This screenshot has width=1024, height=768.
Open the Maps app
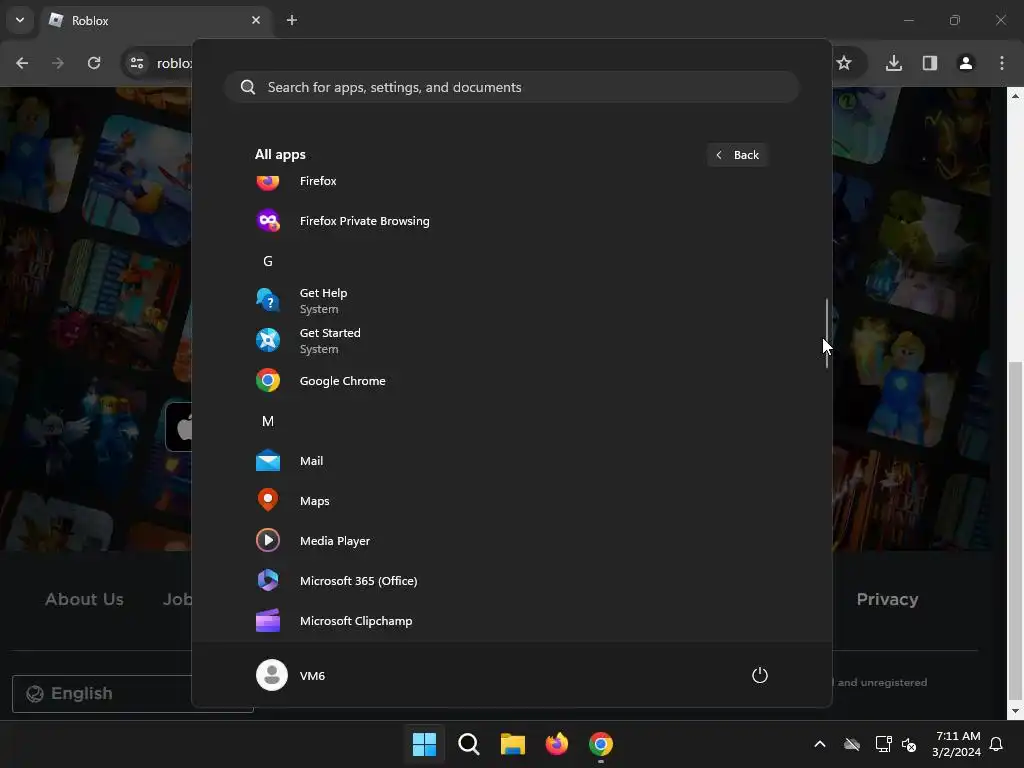click(x=511, y=500)
